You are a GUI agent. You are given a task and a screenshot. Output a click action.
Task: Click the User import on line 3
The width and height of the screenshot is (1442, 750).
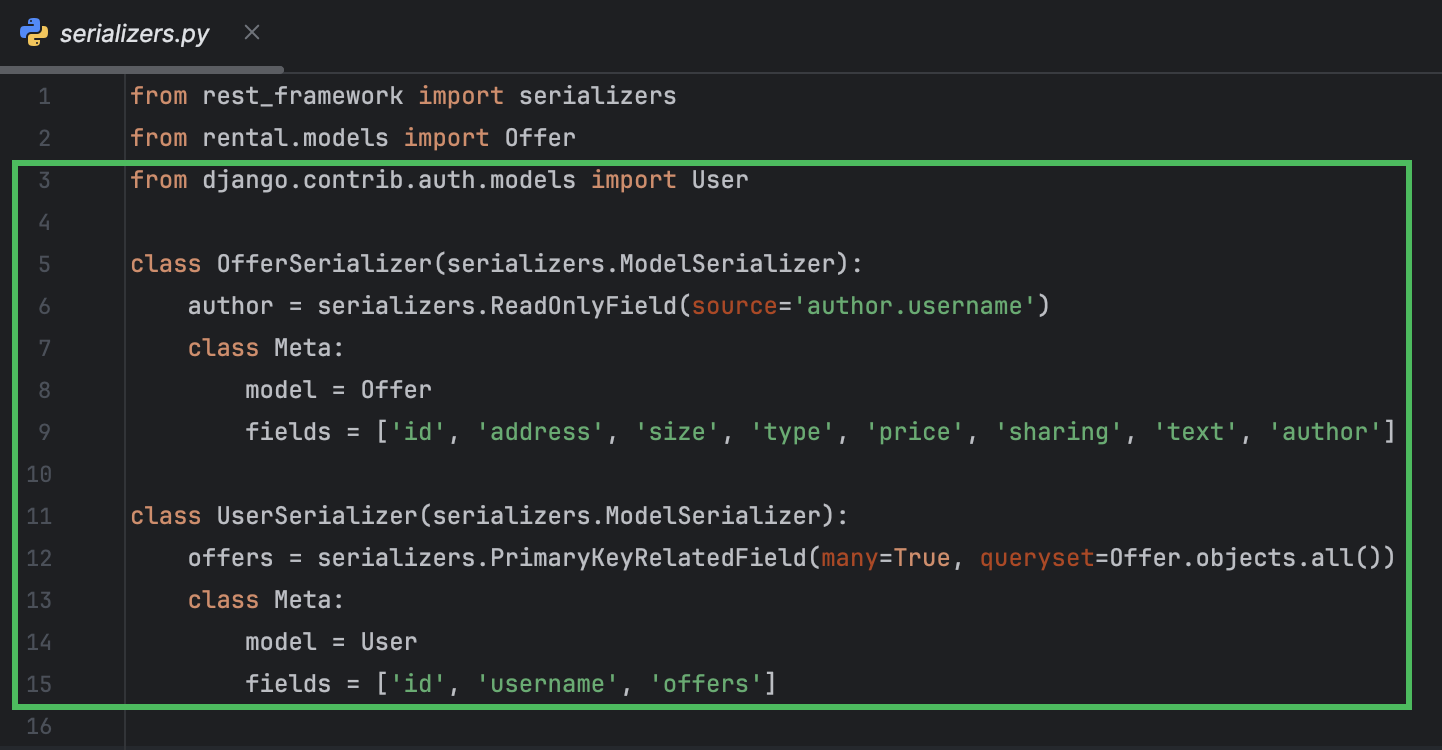719,179
